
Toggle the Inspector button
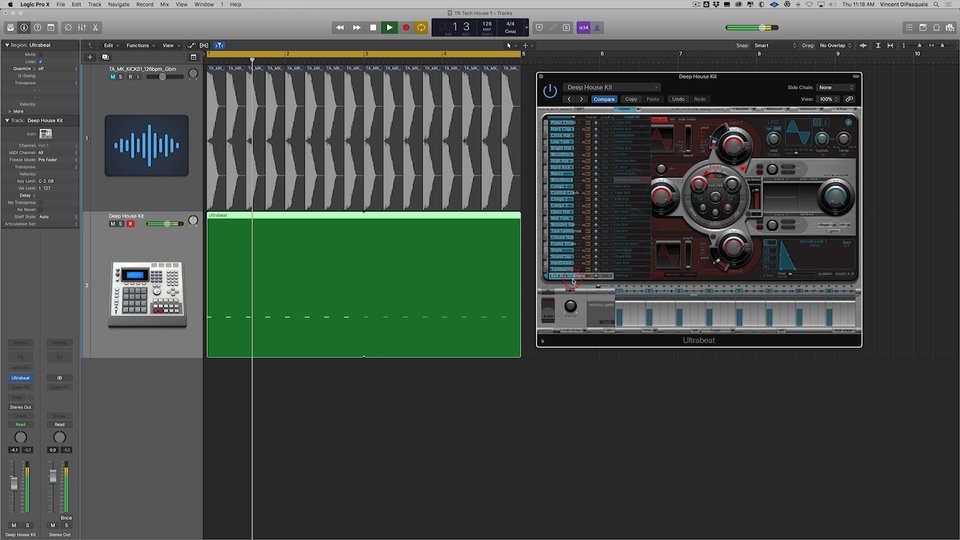coord(24,28)
